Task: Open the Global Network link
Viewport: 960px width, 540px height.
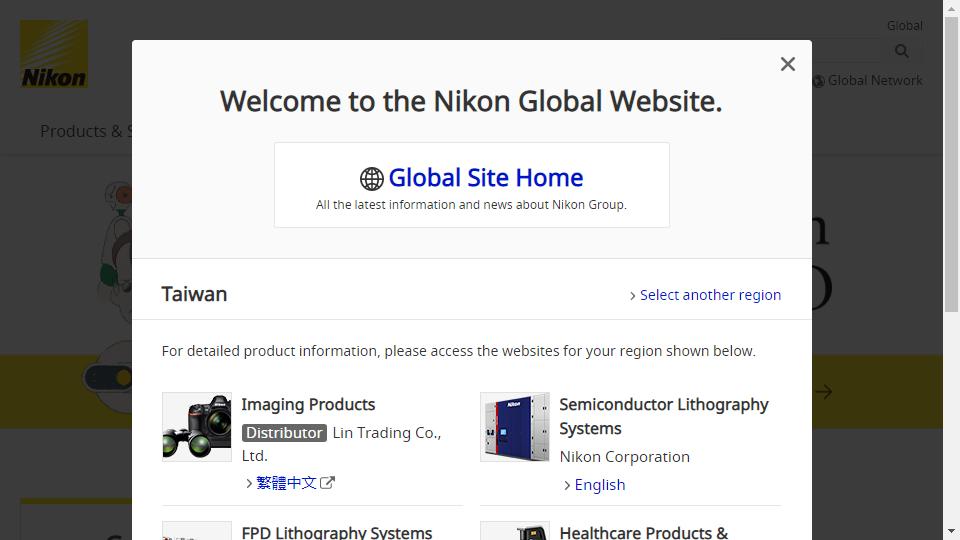Action: coord(875,81)
